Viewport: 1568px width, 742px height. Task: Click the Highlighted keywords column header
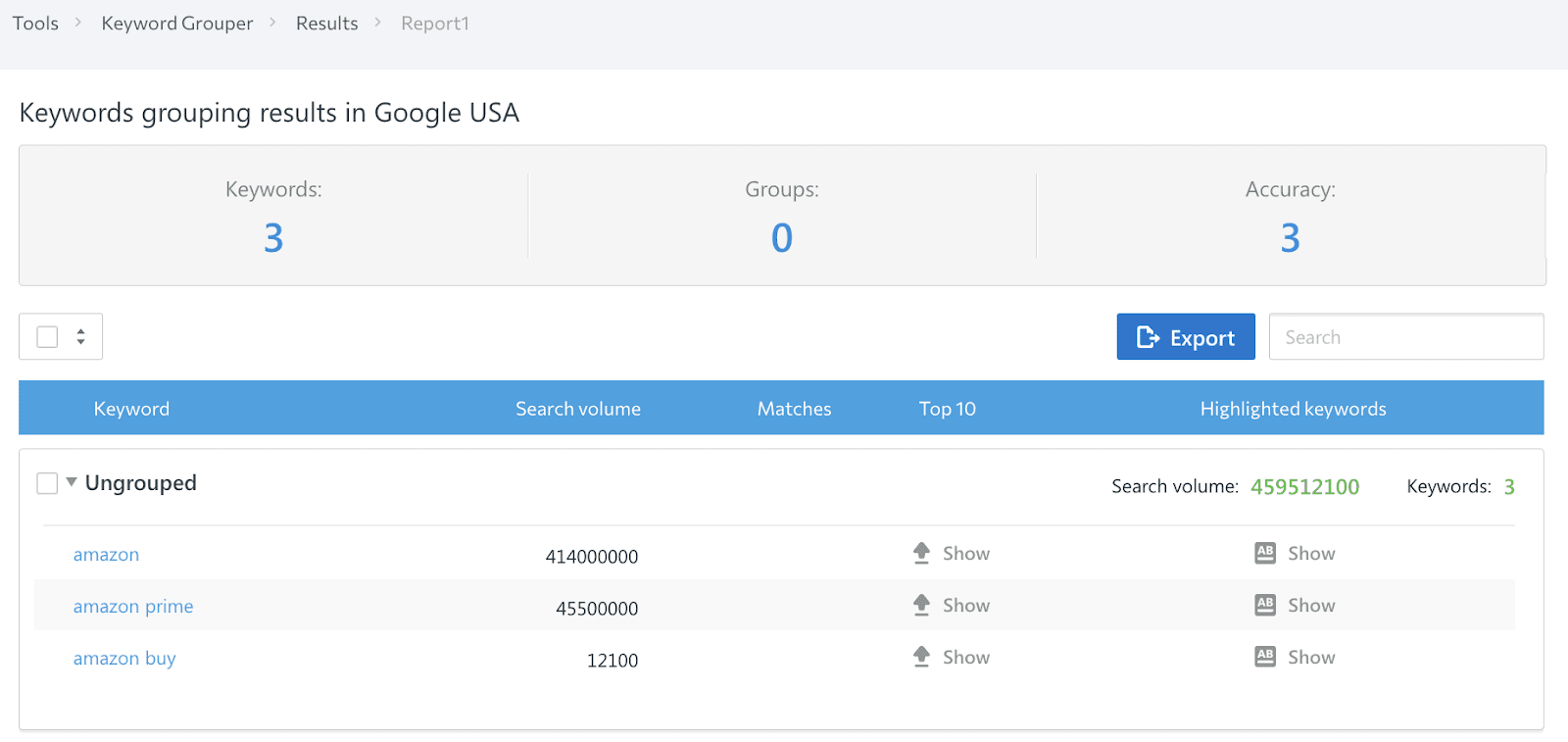click(x=1294, y=409)
